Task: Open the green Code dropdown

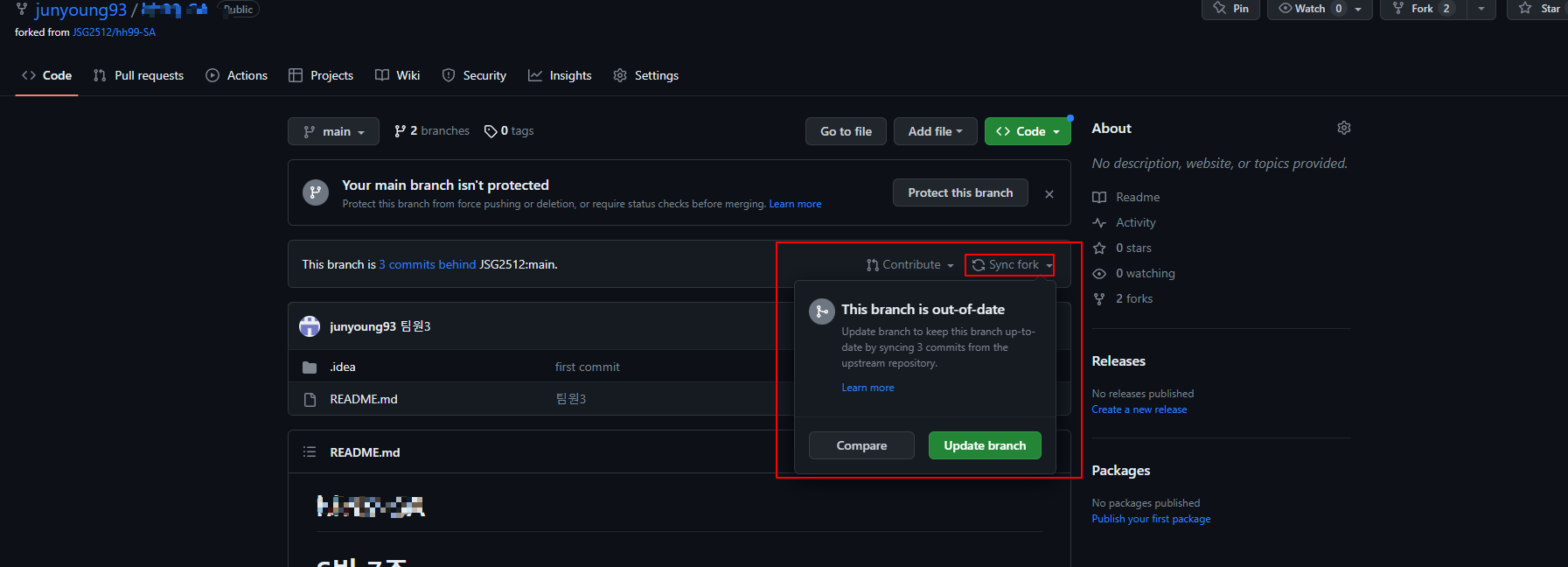Action: tap(1028, 131)
